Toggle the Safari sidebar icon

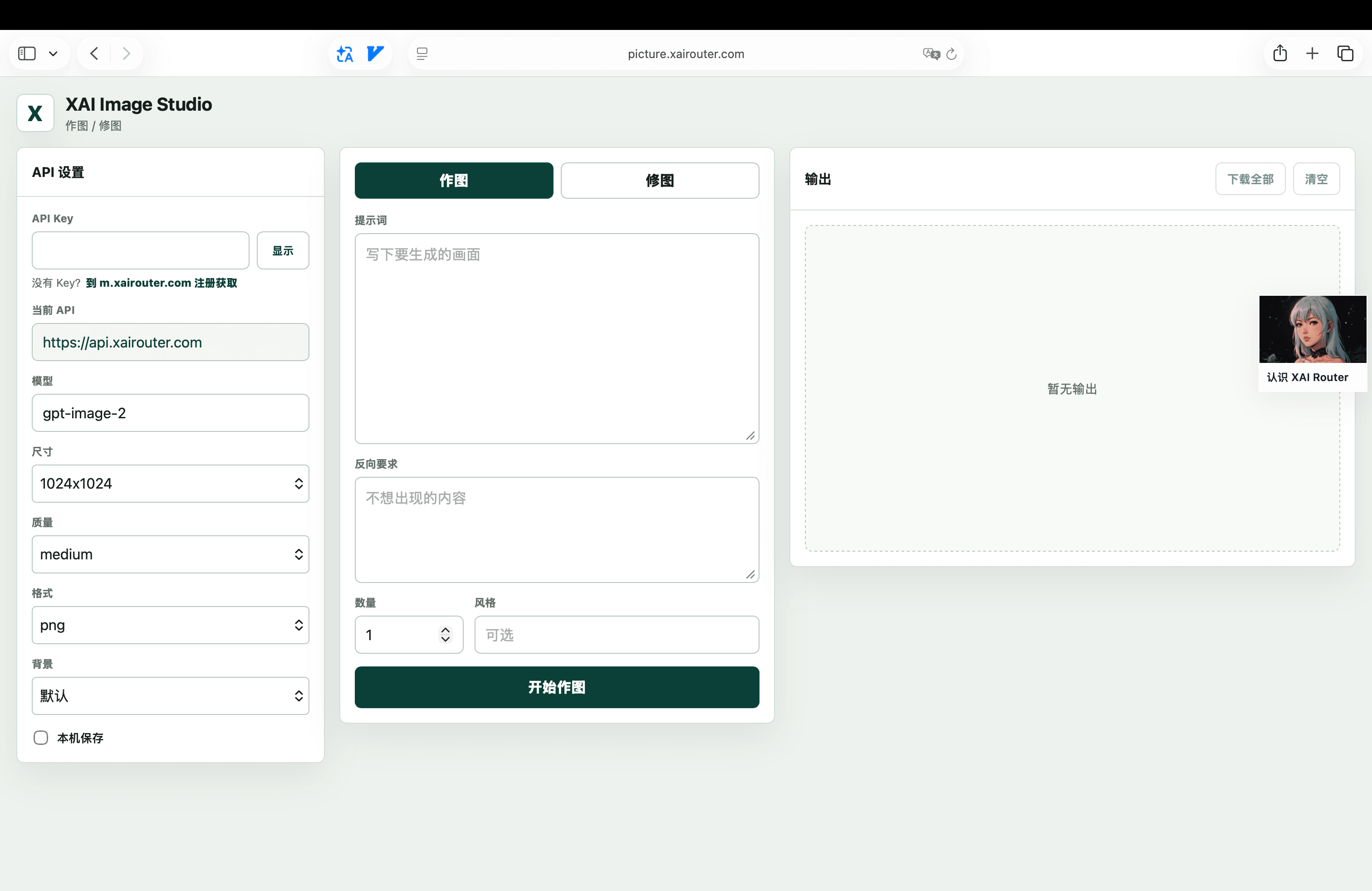tap(27, 54)
